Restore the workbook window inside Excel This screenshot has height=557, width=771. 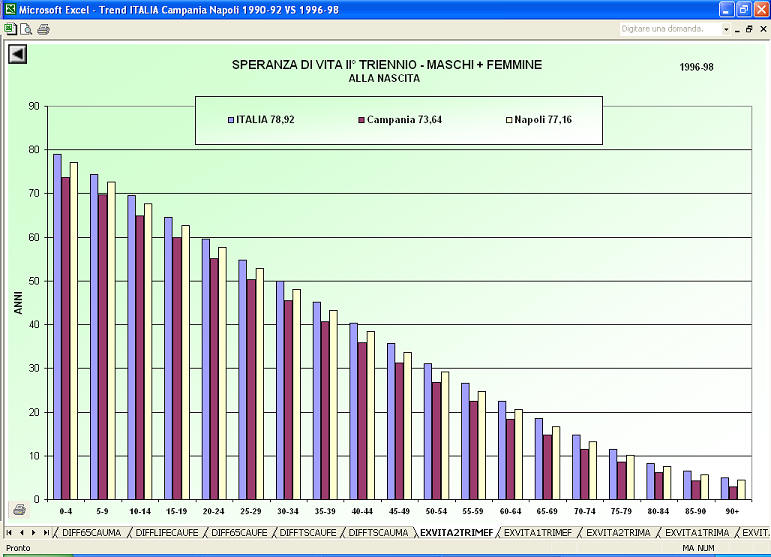point(749,29)
